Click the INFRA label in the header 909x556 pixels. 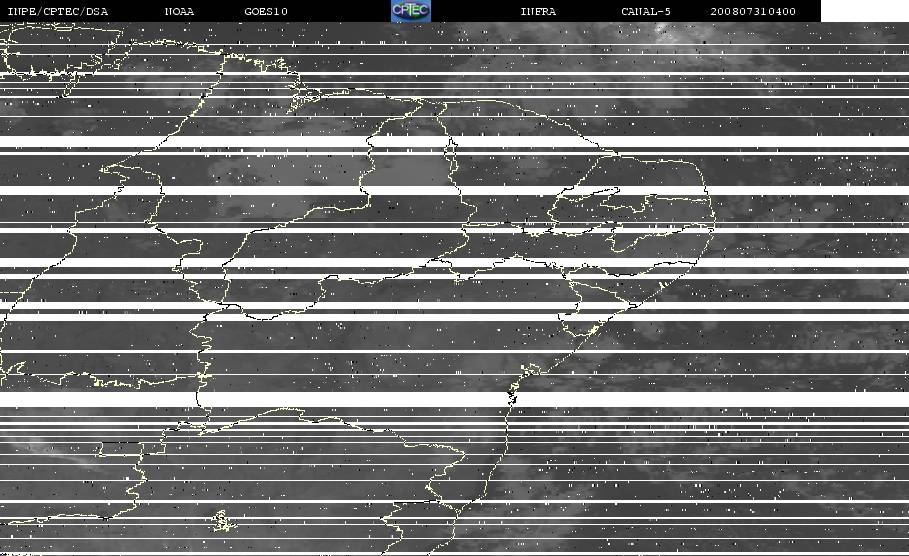538,11
